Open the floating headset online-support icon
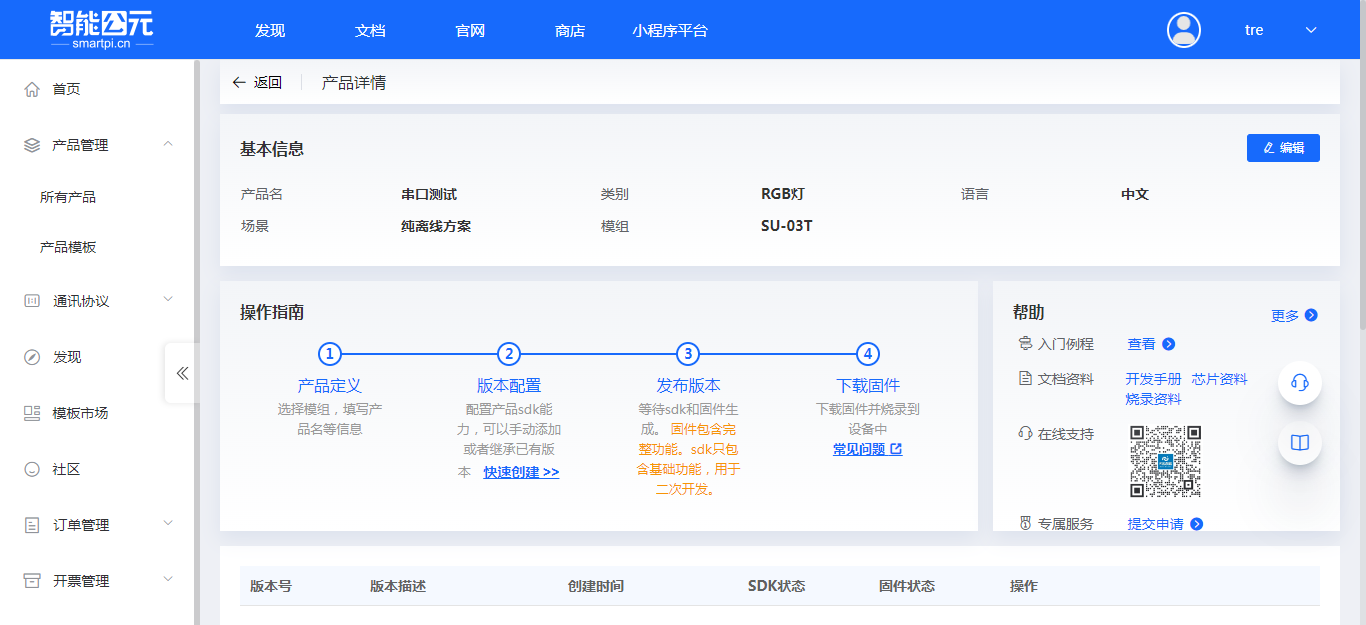This screenshot has width=1366, height=625. [x=1299, y=382]
